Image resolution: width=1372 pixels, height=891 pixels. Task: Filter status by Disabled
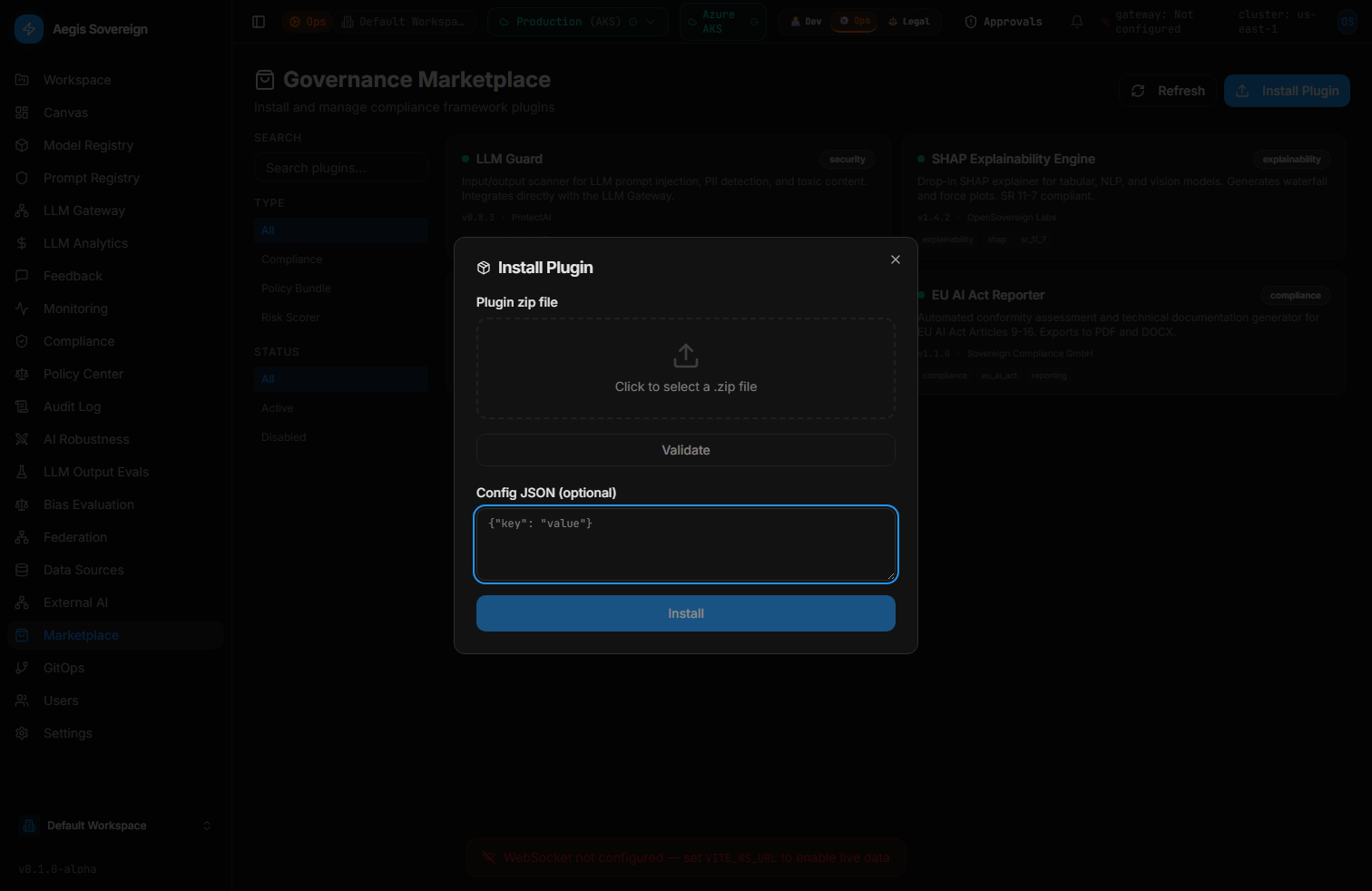(x=341, y=437)
